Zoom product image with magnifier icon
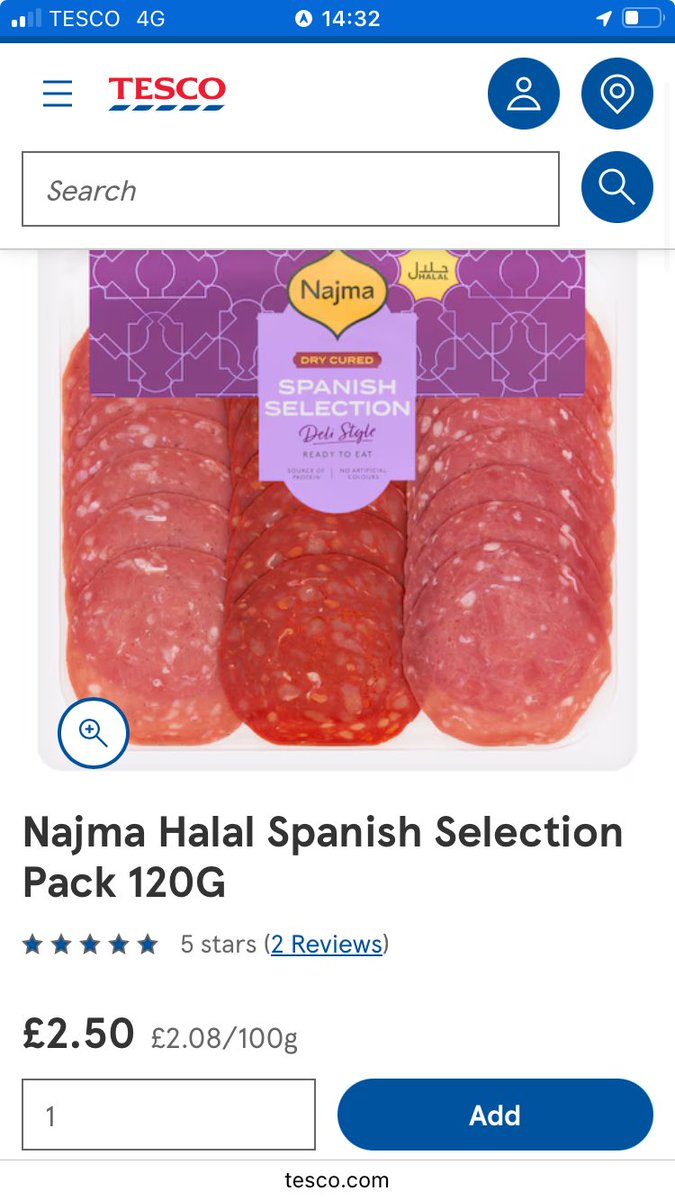675x1200 pixels. 94,733
